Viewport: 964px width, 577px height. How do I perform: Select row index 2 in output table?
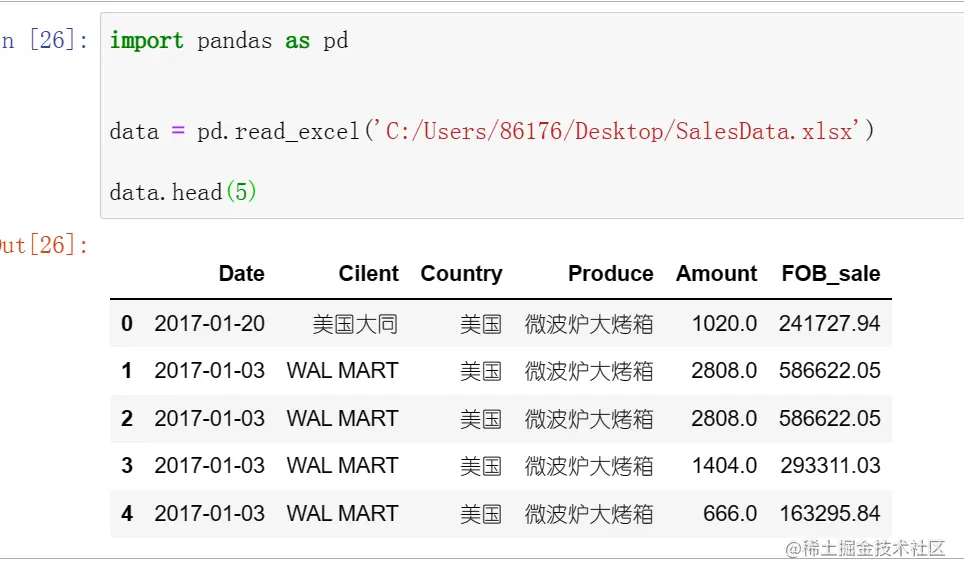127,418
